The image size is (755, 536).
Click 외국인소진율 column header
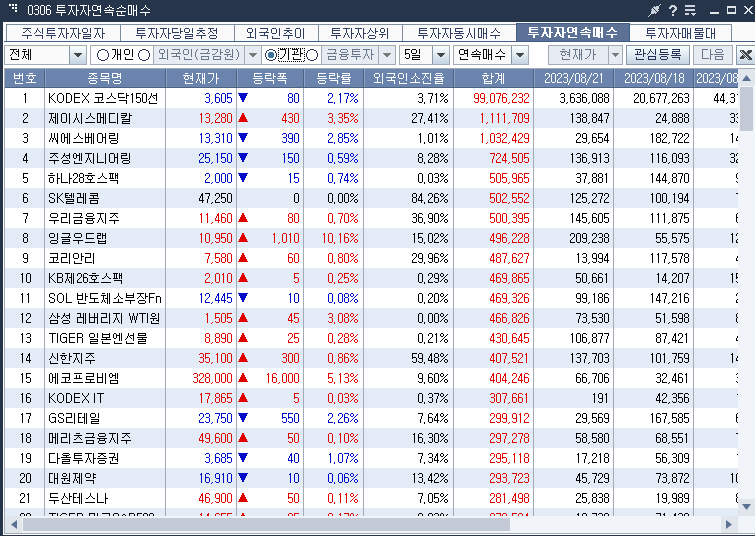point(408,78)
